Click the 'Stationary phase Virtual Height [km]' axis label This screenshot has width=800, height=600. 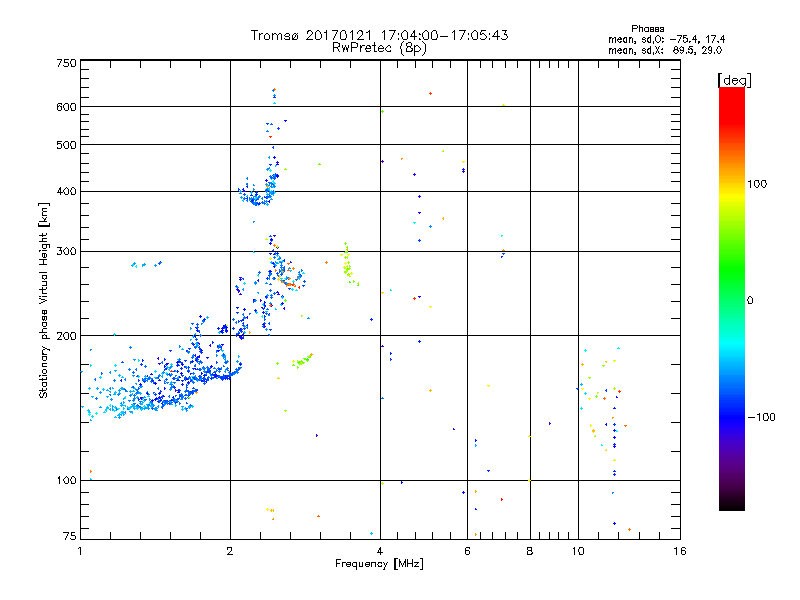[x=43, y=301]
